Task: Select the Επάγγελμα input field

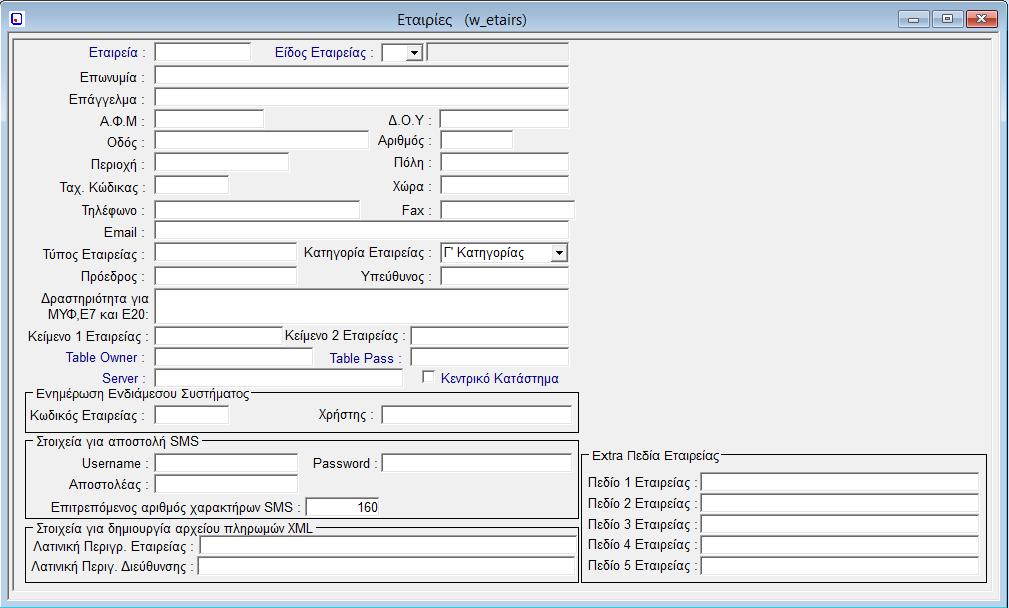Action: (x=362, y=98)
